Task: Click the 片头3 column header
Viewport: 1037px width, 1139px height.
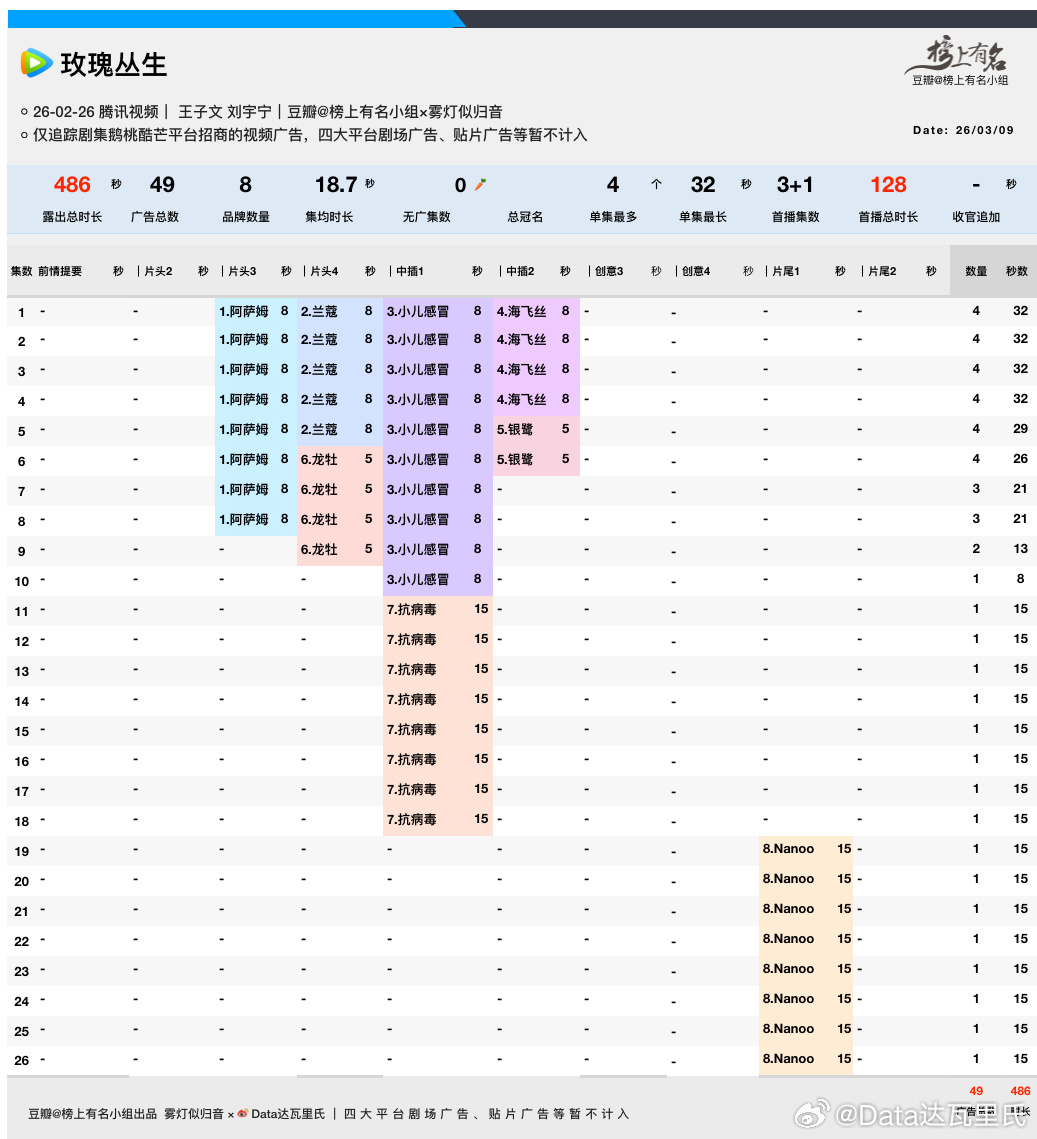Action: click(241, 271)
